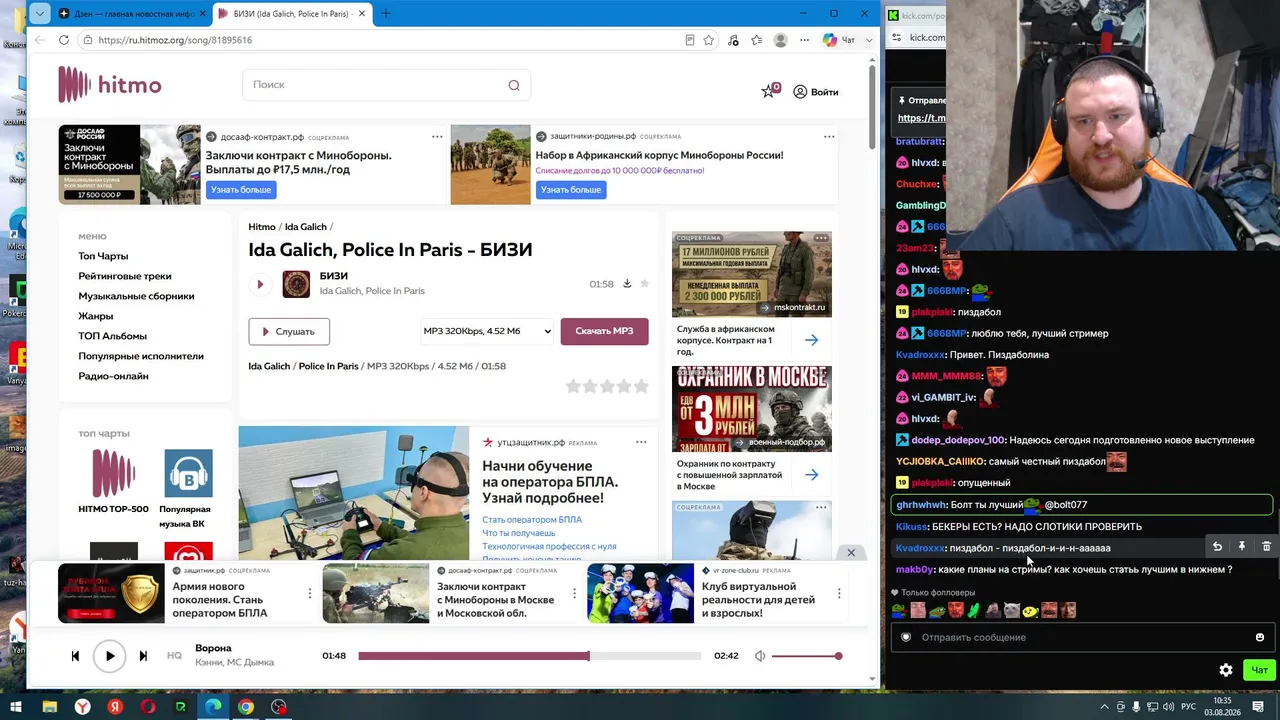Seek on the track progress bar
The width and height of the screenshot is (1280, 720).
click(x=530, y=656)
